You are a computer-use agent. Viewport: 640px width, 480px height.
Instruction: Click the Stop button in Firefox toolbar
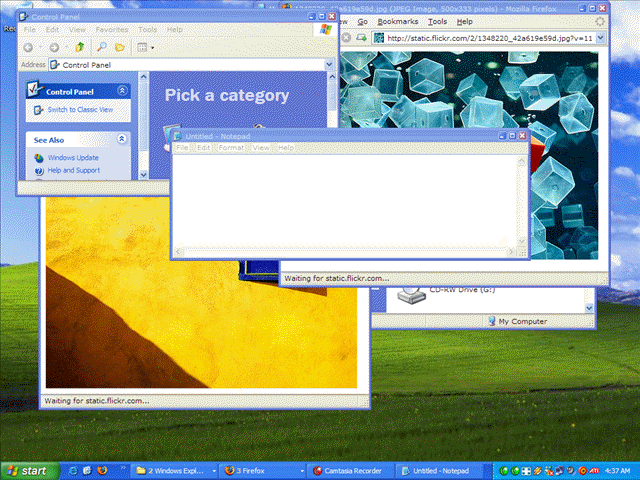[x=346, y=38]
